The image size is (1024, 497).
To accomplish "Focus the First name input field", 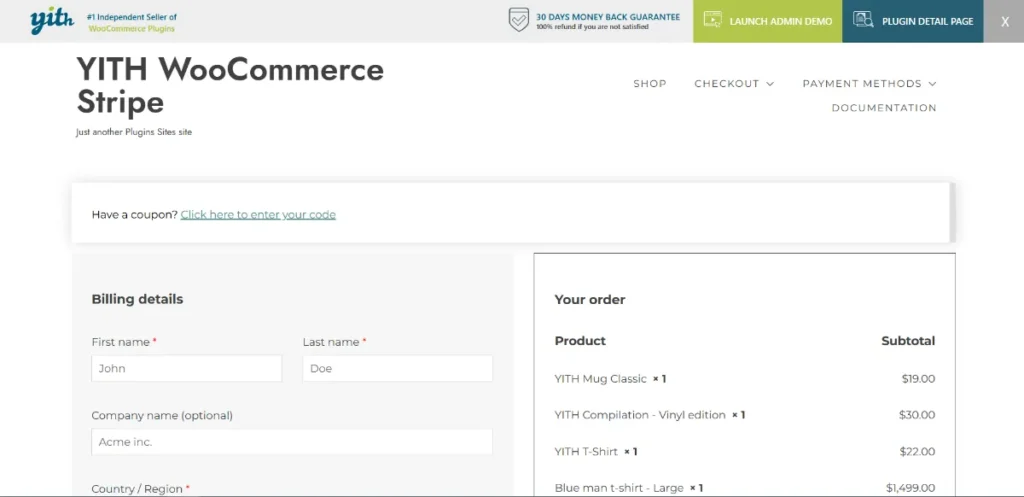I will 186,368.
